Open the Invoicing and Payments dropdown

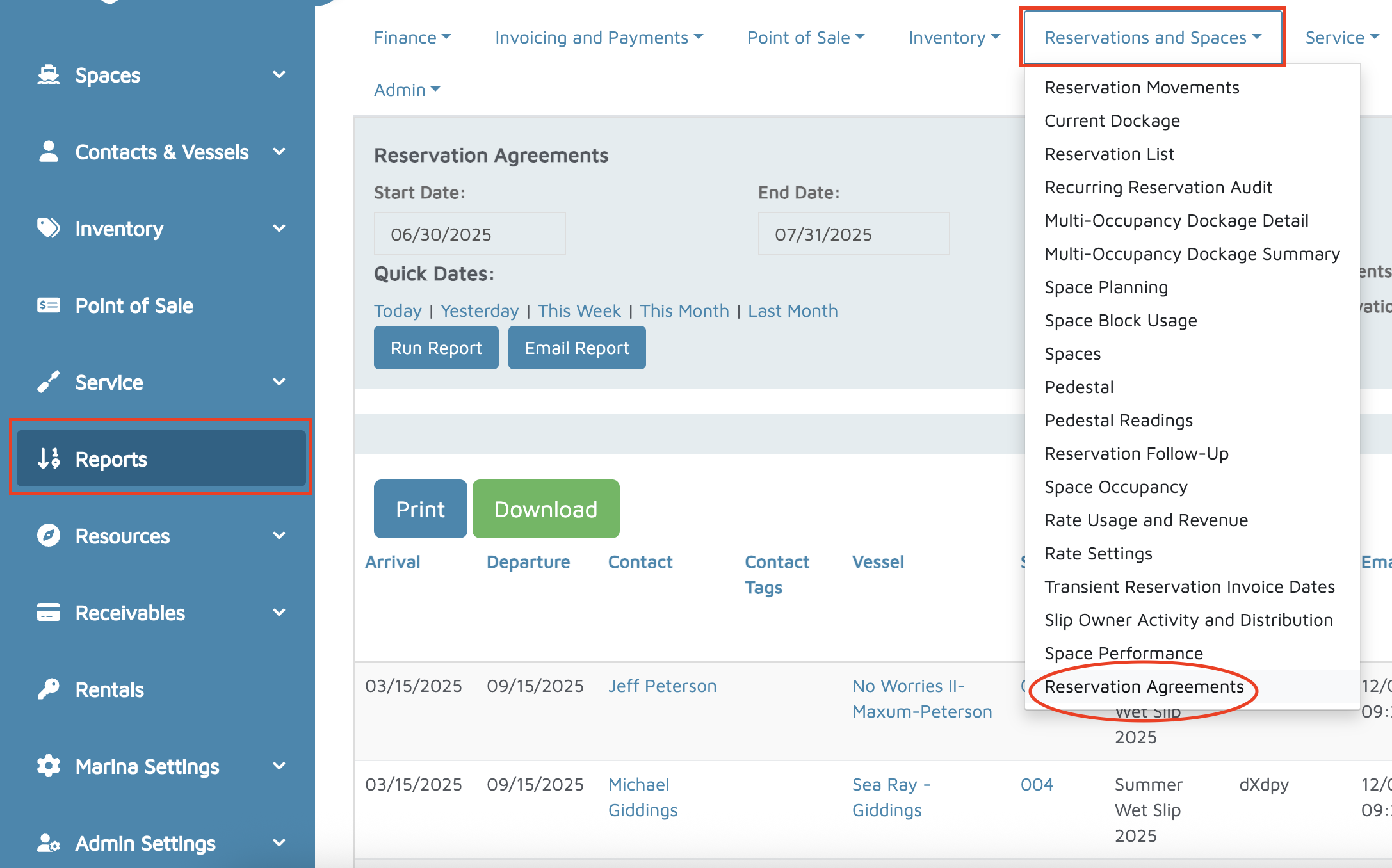pos(599,38)
